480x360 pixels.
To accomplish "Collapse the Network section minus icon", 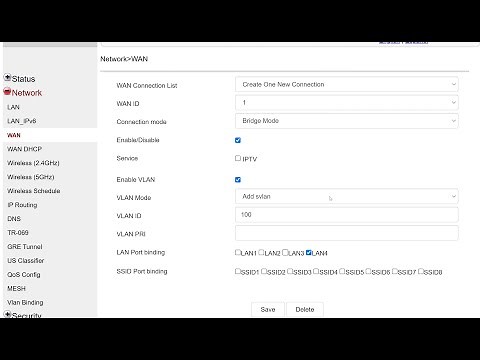I will pos(7,91).
